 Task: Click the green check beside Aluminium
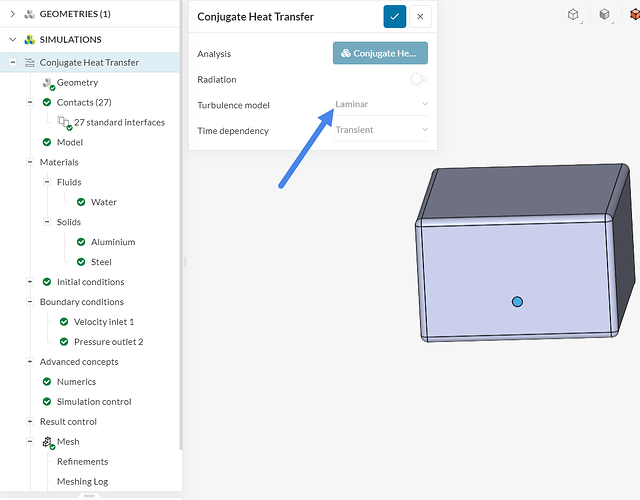pyautogui.click(x=81, y=242)
